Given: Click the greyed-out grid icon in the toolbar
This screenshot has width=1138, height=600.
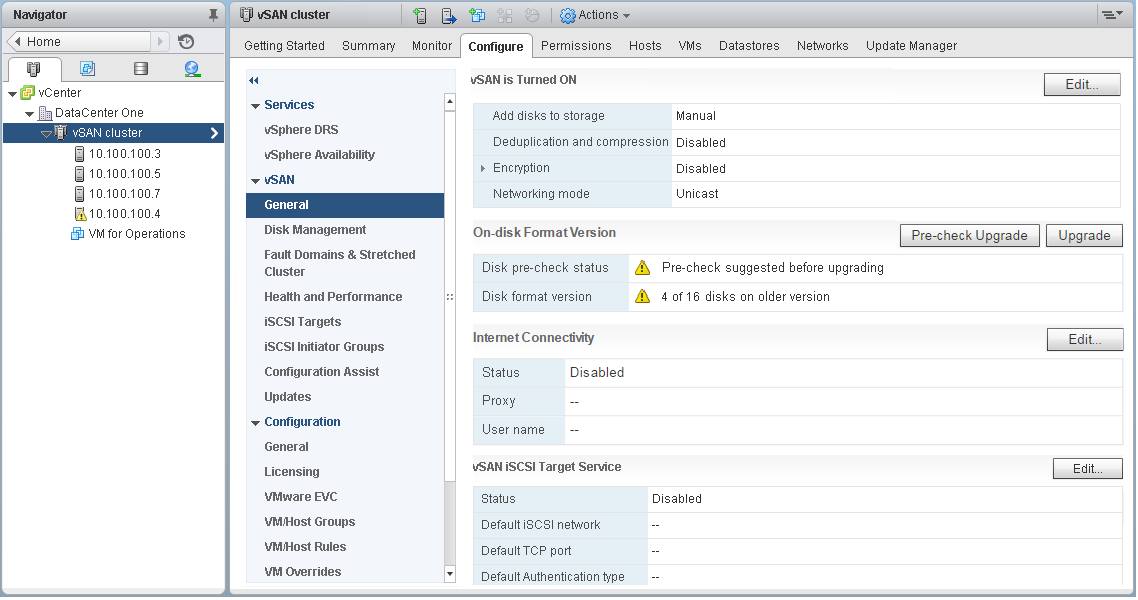Looking at the screenshot, I should (x=504, y=15).
